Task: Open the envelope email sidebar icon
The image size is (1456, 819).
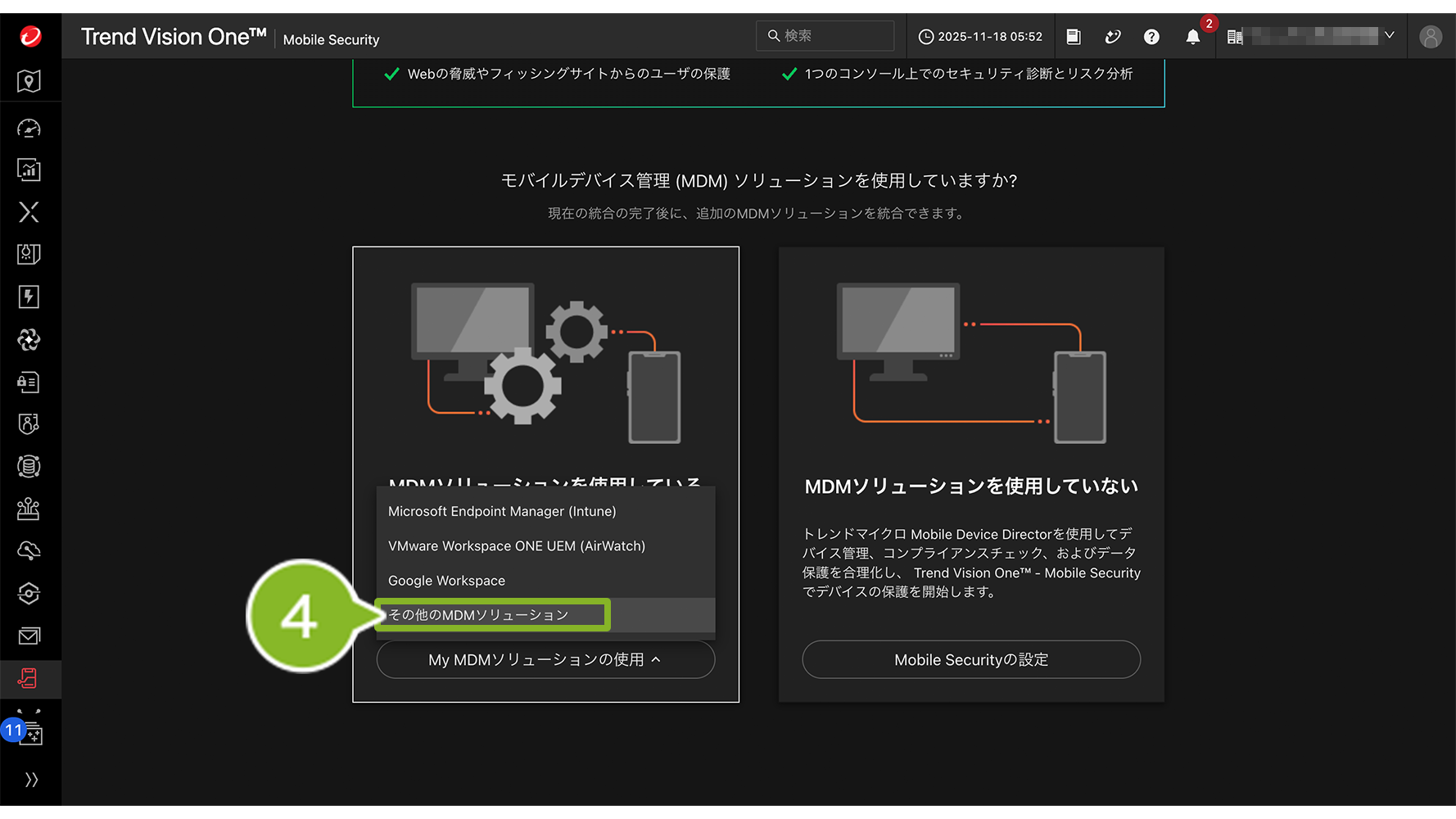Action: click(29, 636)
